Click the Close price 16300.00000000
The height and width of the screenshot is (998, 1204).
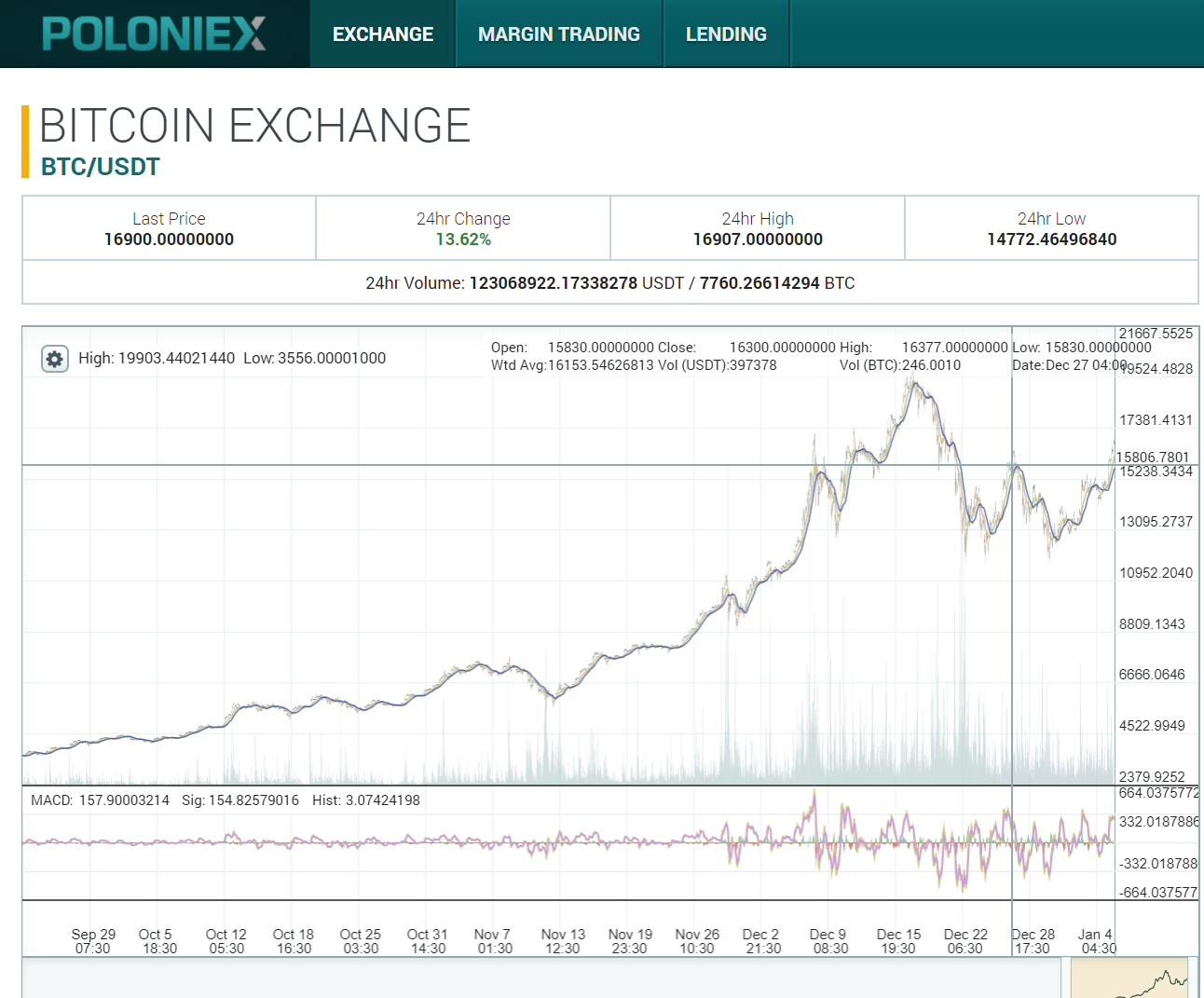[x=783, y=348]
